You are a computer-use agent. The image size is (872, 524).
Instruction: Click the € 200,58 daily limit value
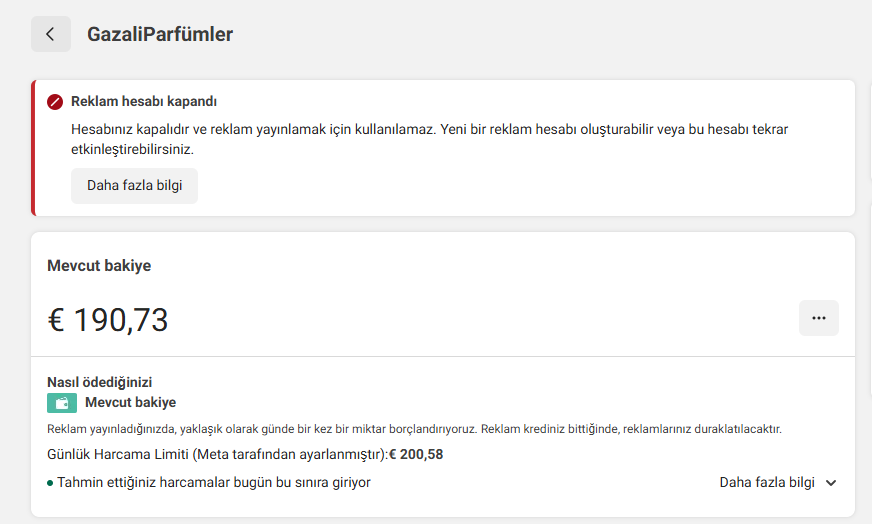pos(416,454)
